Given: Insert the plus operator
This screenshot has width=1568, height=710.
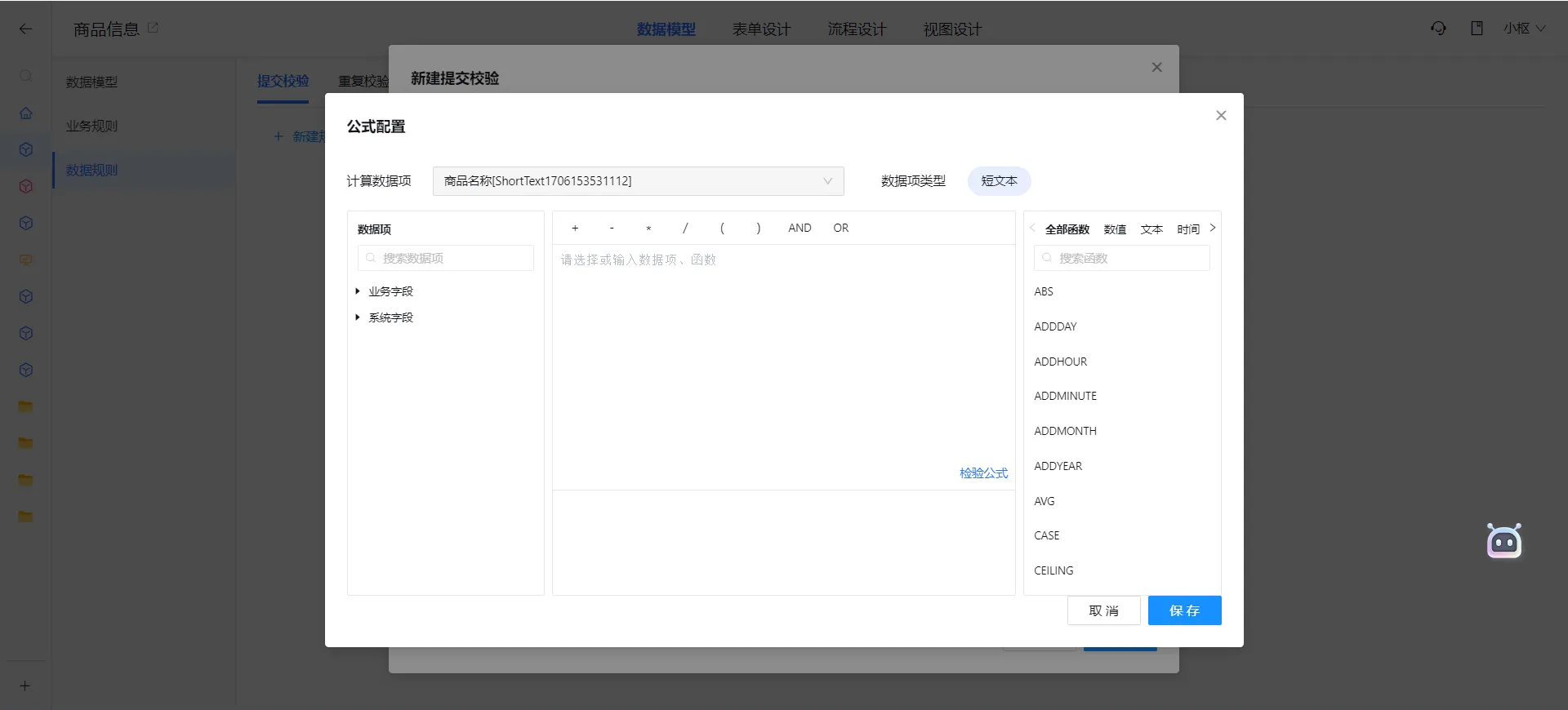Looking at the screenshot, I should click(575, 228).
